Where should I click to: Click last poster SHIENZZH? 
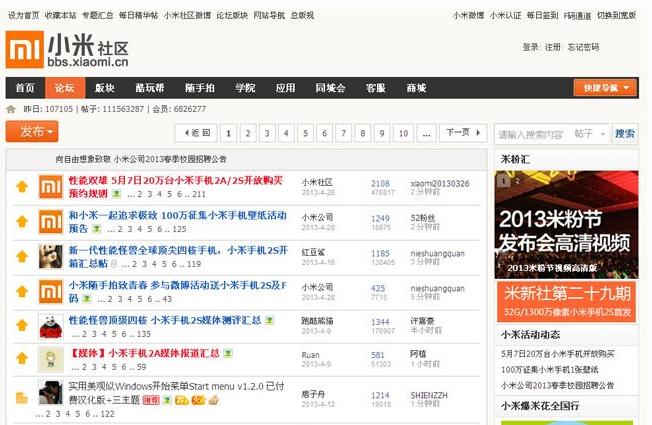pyautogui.click(x=429, y=395)
